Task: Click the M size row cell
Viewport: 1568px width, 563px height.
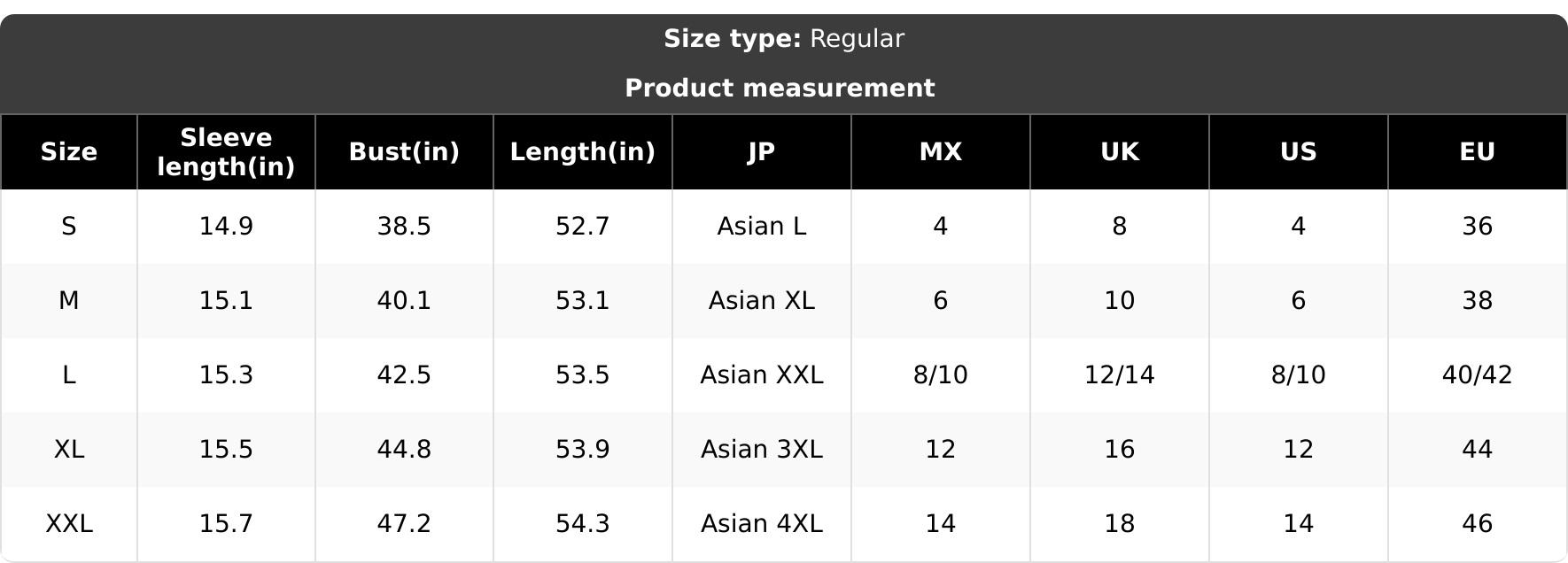Action: (x=69, y=301)
